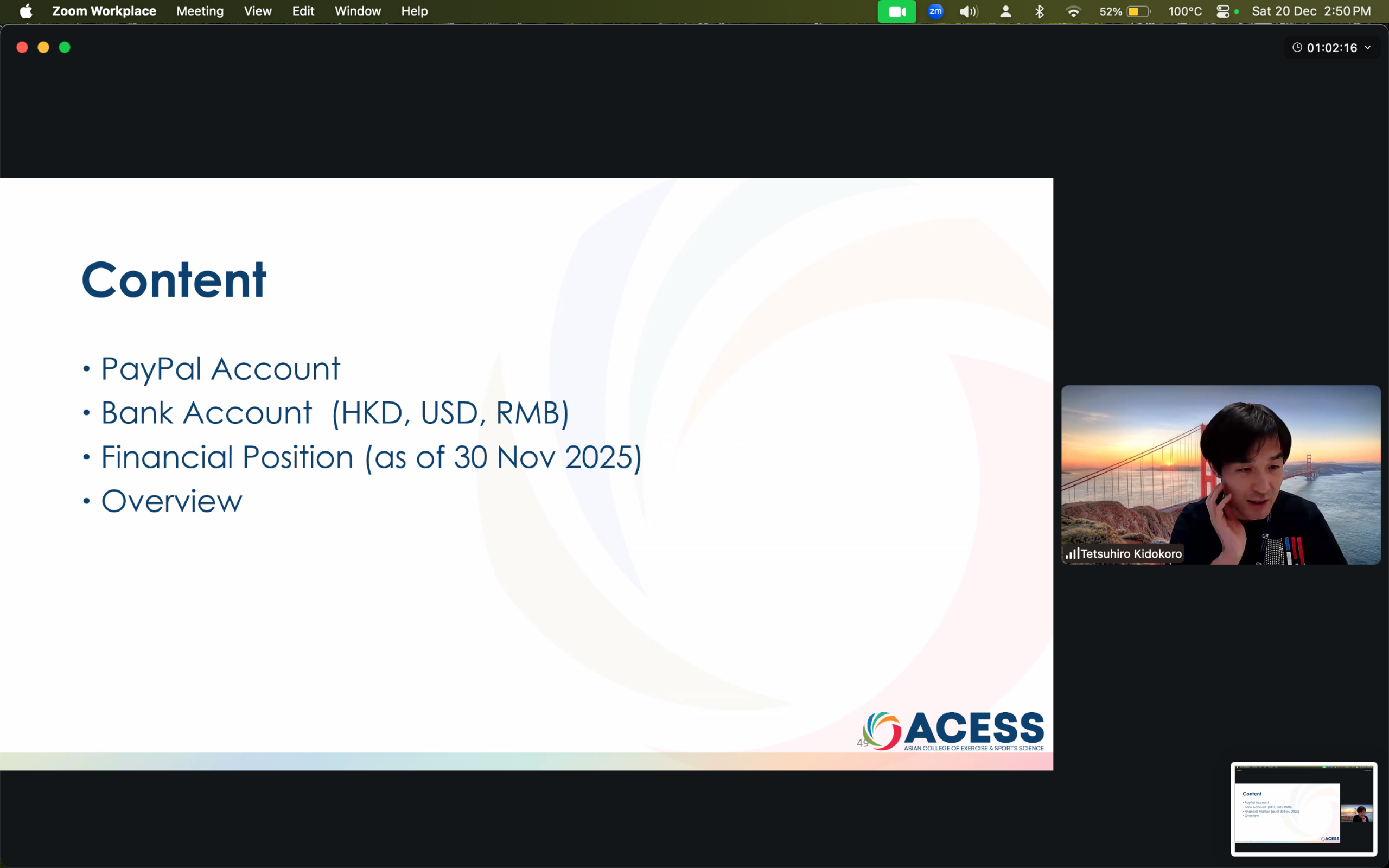This screenshot has height=868, width=1389.
Task: Open the Edit menu
Action: coord(303,11)
